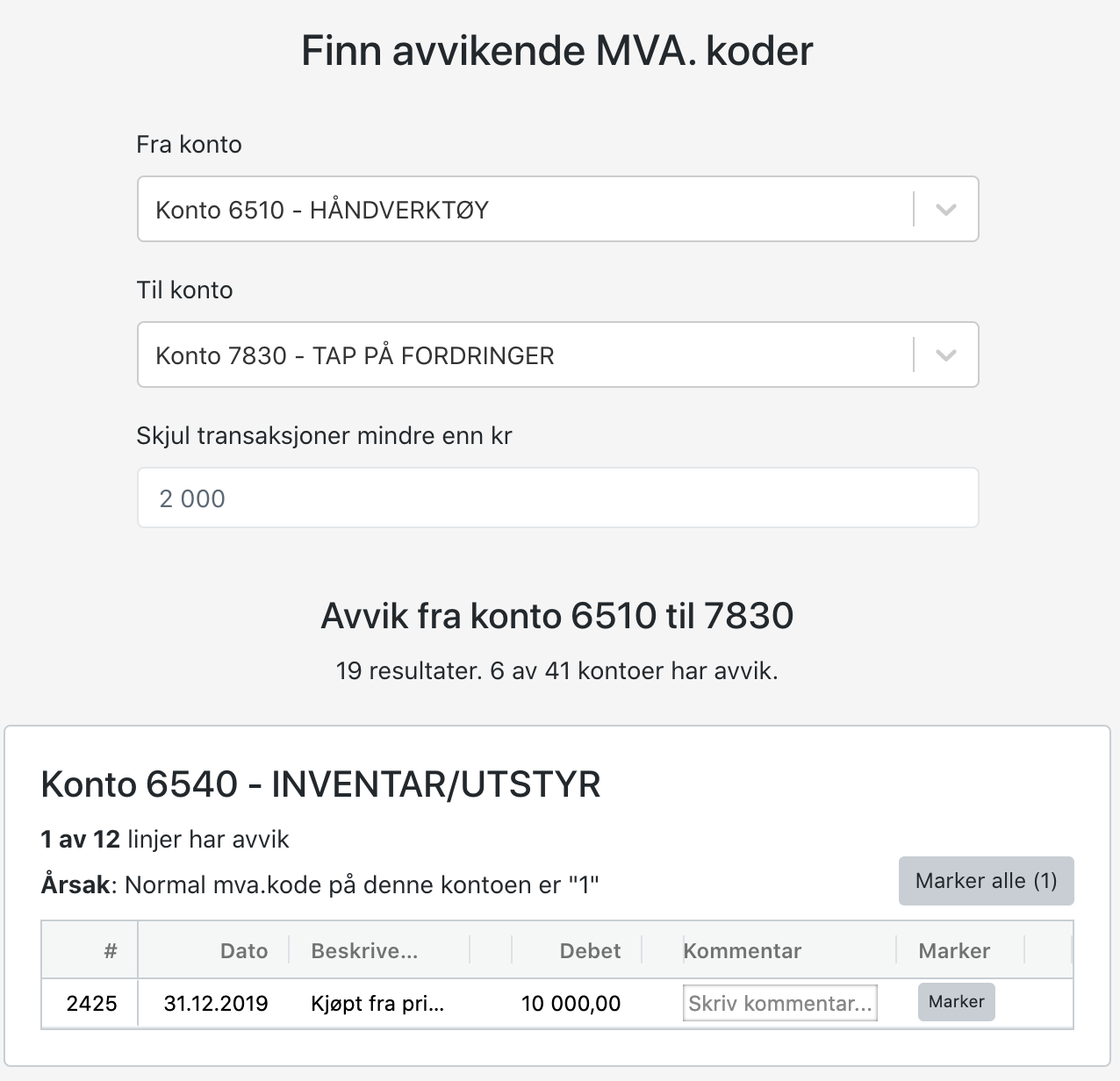The width and height of the screenshot is (1120, 1081).
Task: Click the debit amount 10 000,00
Action: point(571,1004)
